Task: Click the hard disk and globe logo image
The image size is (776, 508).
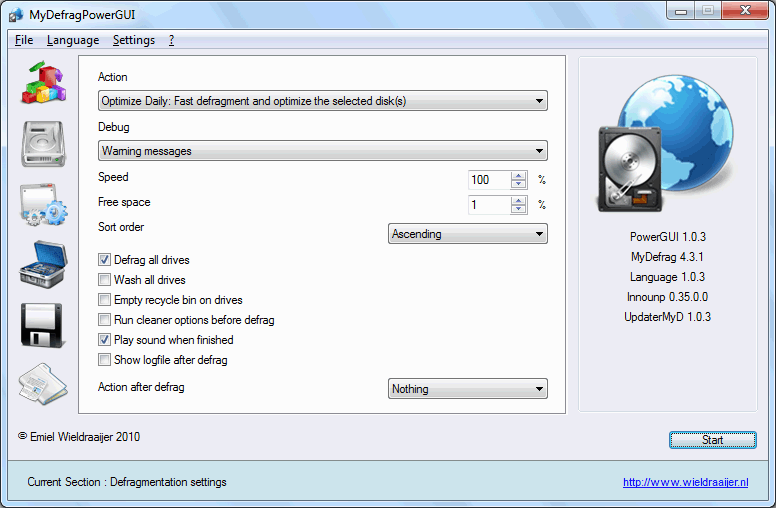Action: point(666,143)
